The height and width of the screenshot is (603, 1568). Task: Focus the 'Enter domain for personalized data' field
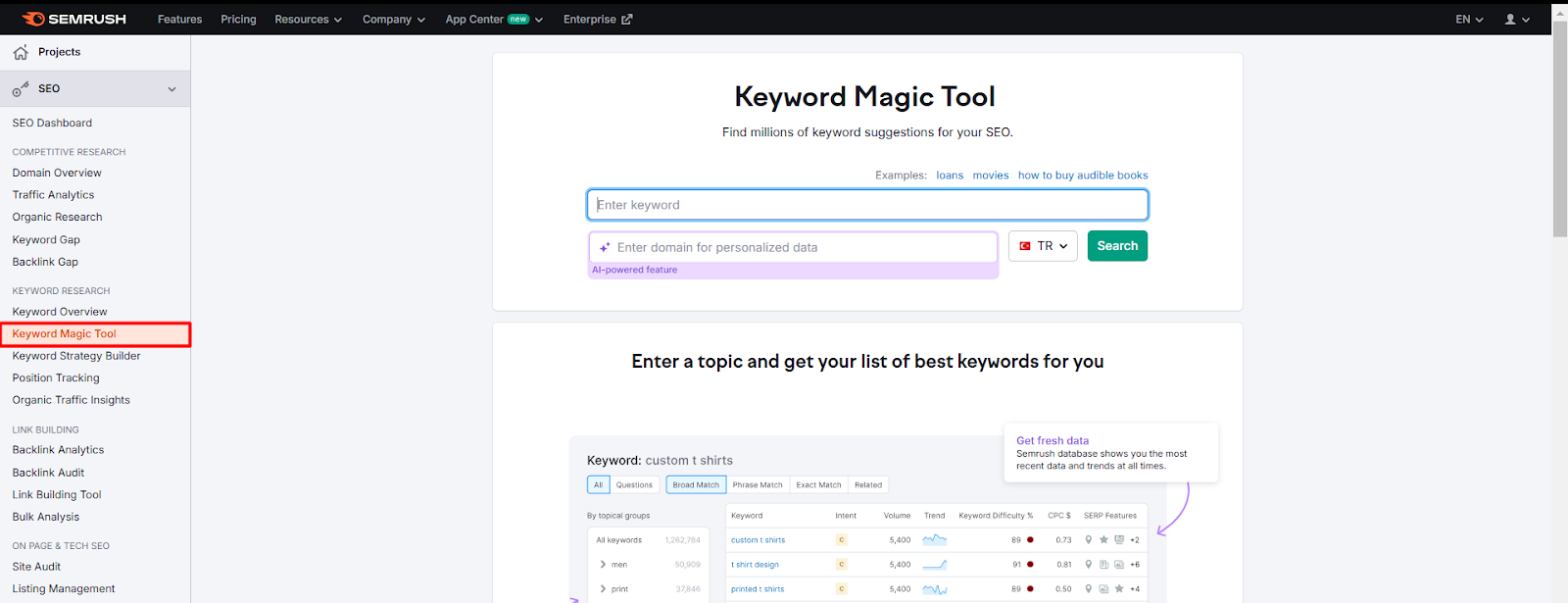[x=793, y=248]
